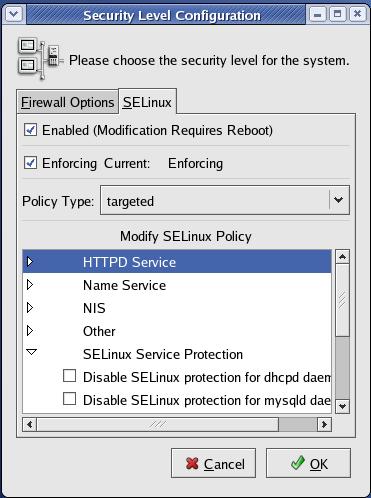Click the network security level icon
The width and height of the screenshot is (371, 498).
click(40, 59)
